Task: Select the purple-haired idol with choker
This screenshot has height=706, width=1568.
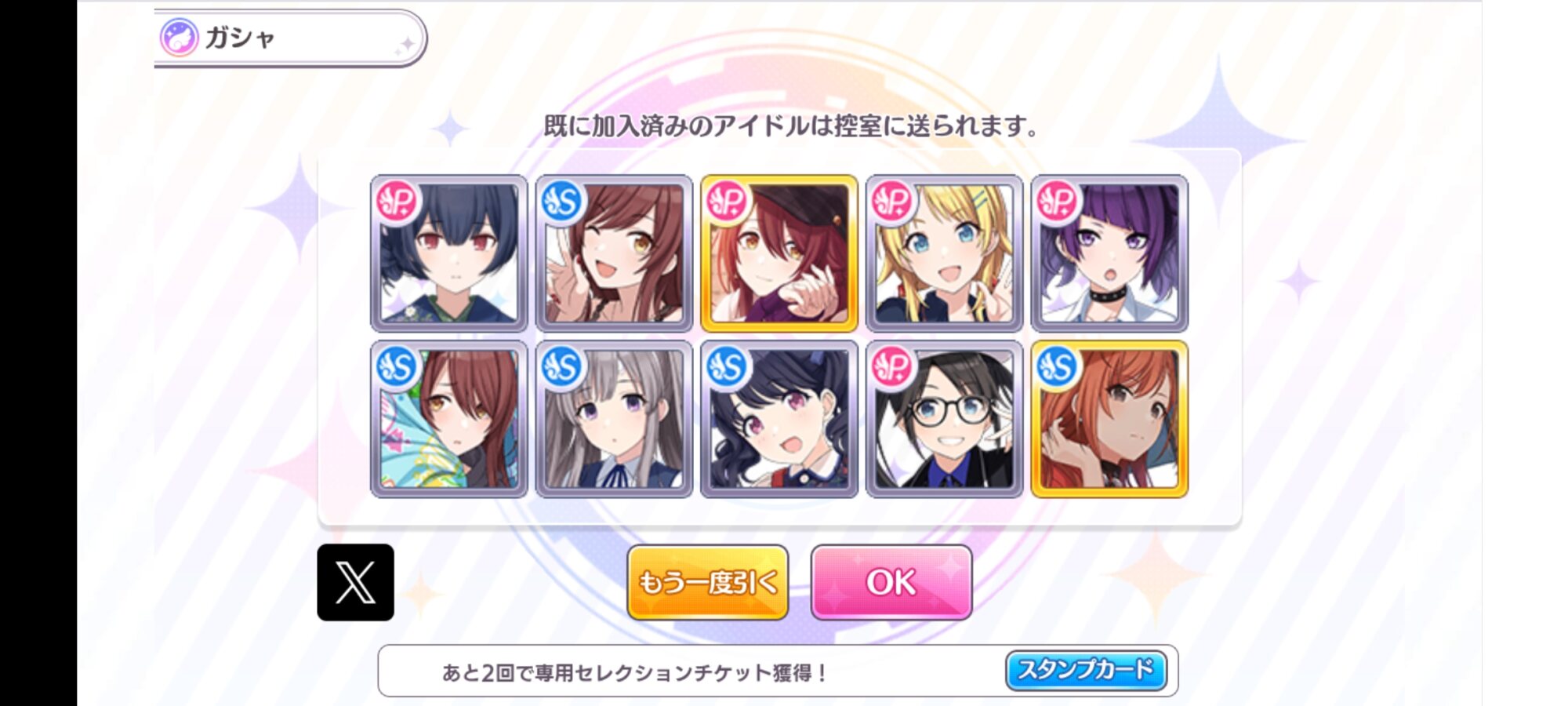Action: click(x=1109, y=253)
